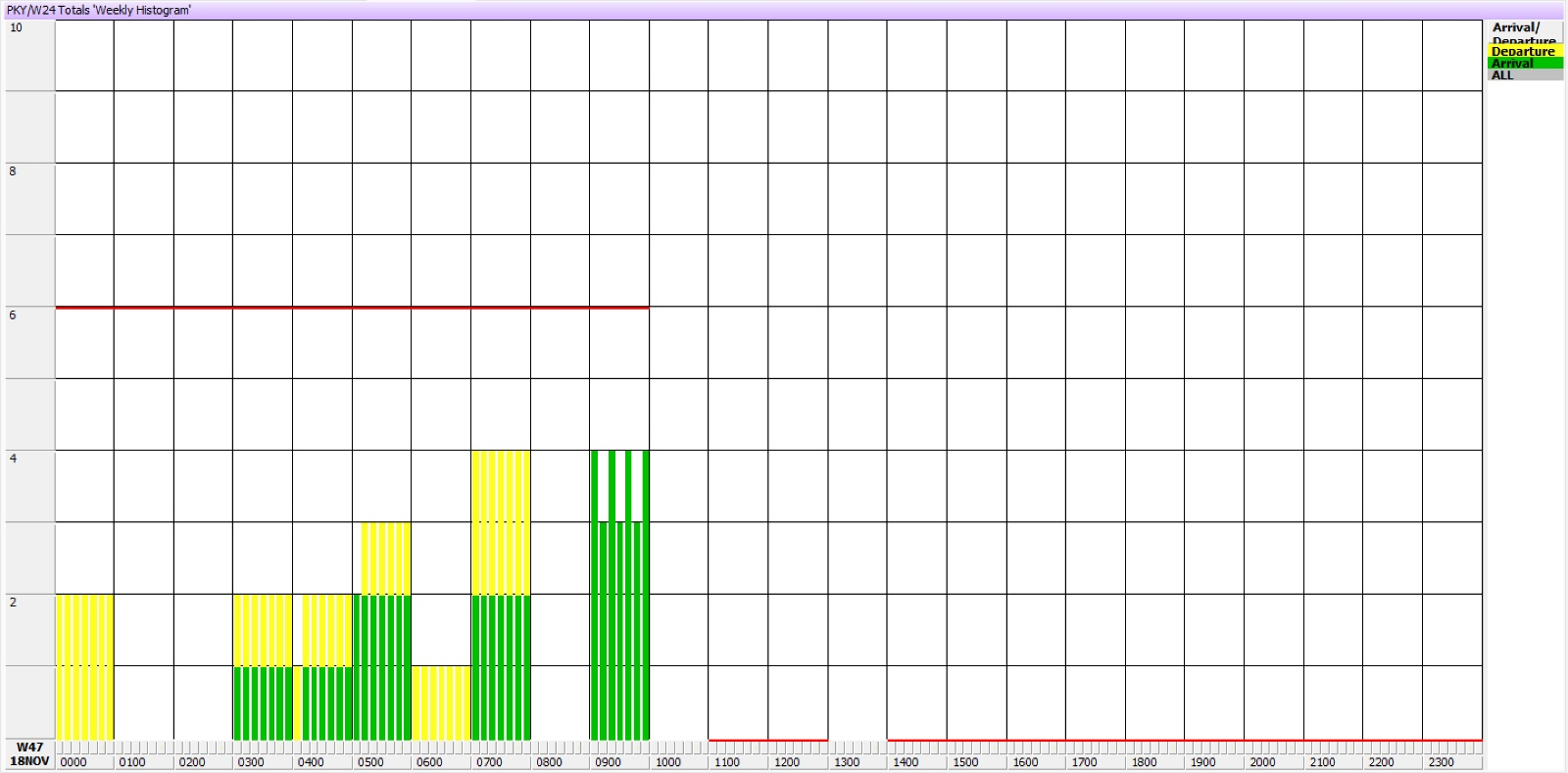This screenshot has height=773, width=1568.
Task: Click the y-axis label 10
Action: point(16,27)
